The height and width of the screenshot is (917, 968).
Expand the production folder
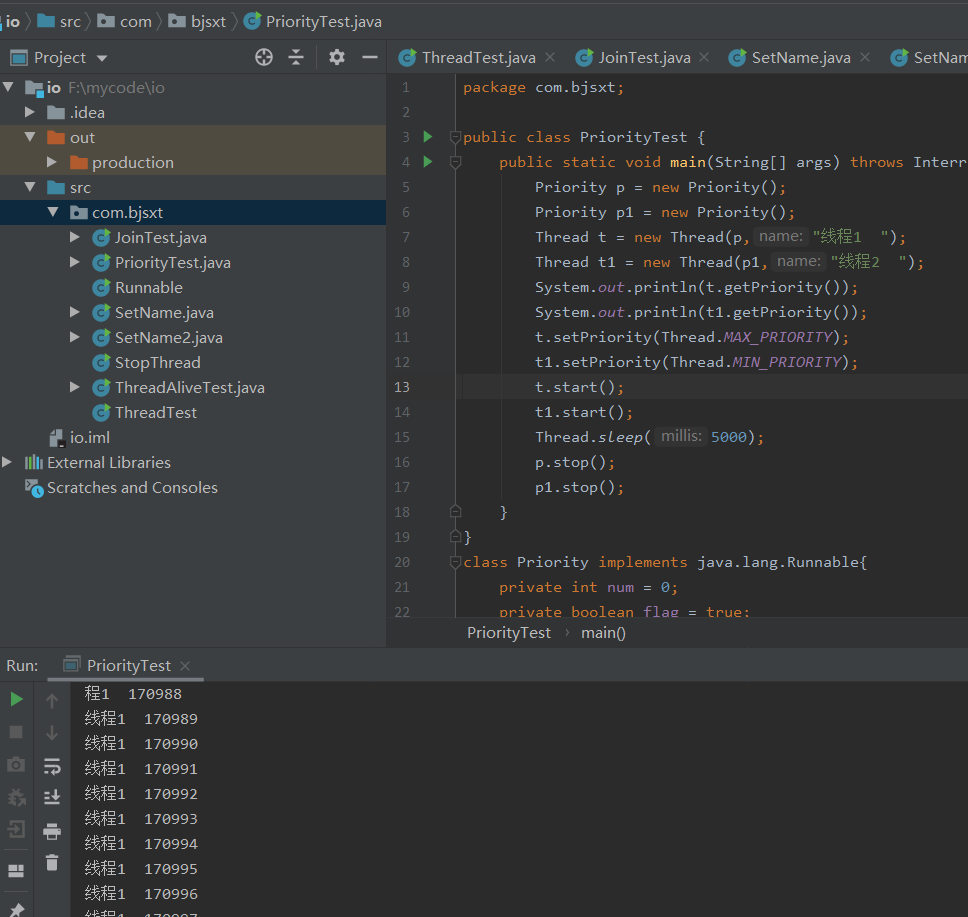coord(52,162)
